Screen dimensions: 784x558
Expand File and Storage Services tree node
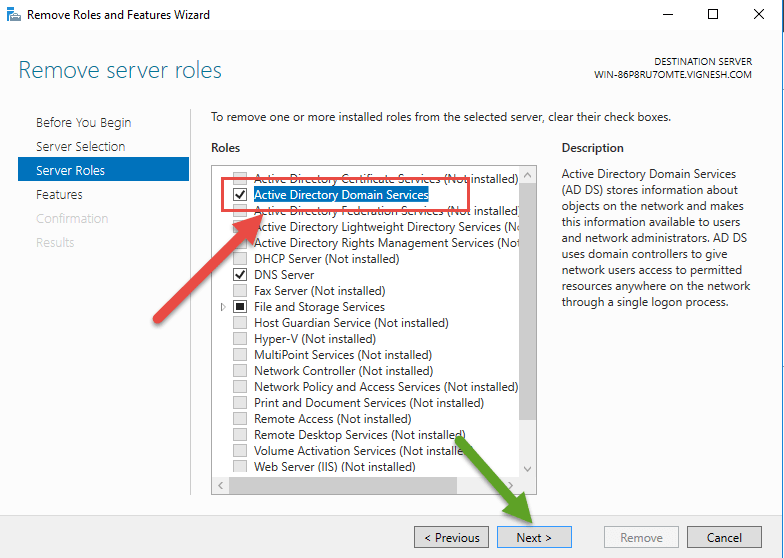tap(223, 307)
